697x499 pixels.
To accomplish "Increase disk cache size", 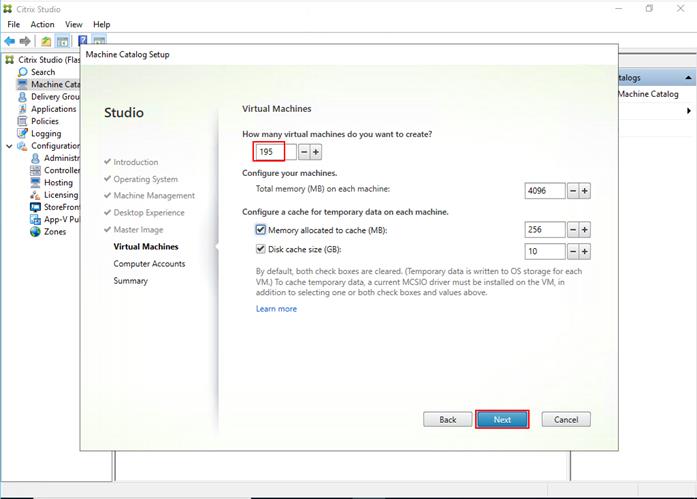I will point(585,251).
